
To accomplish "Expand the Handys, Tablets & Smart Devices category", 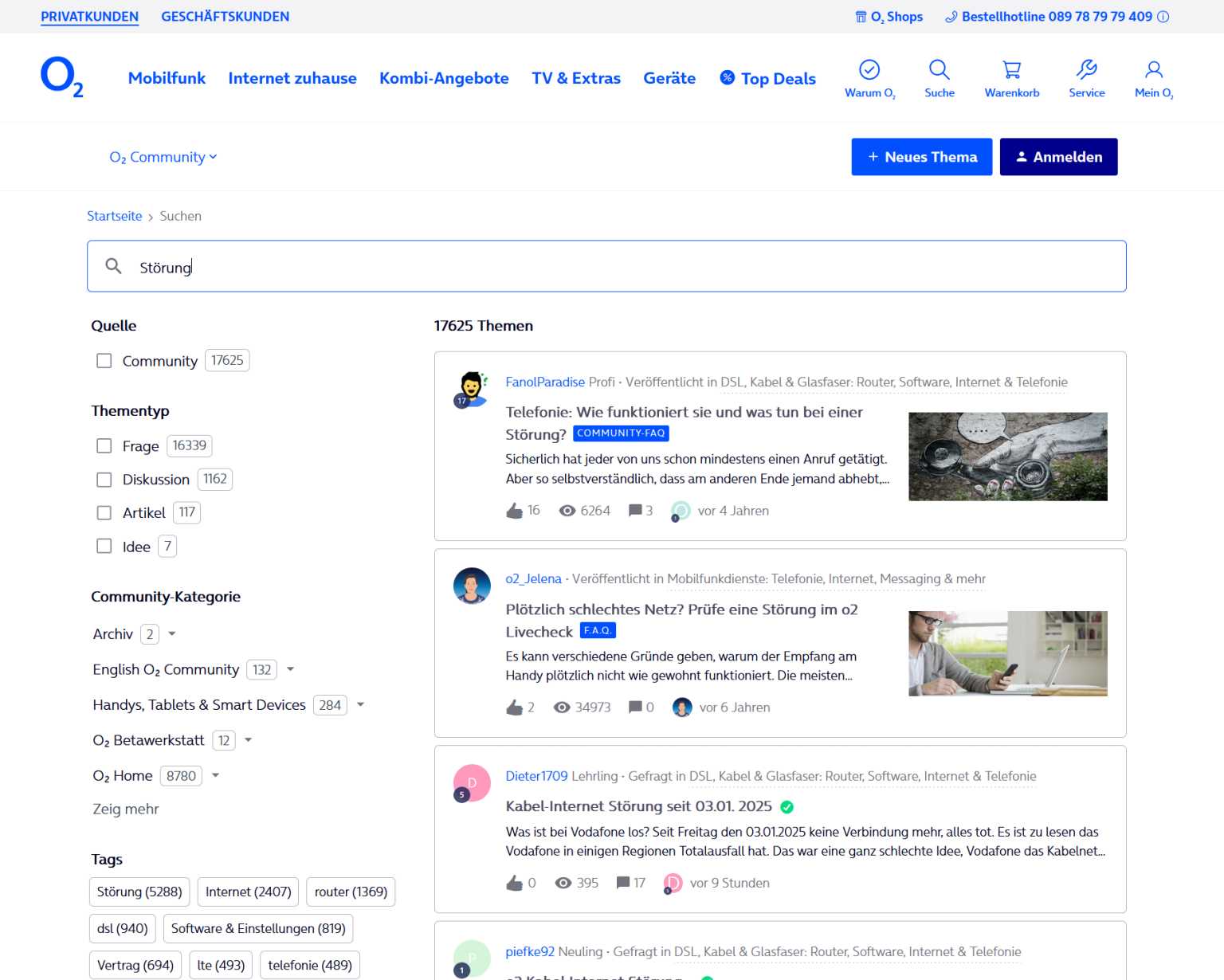I will [x=360, y=704].
